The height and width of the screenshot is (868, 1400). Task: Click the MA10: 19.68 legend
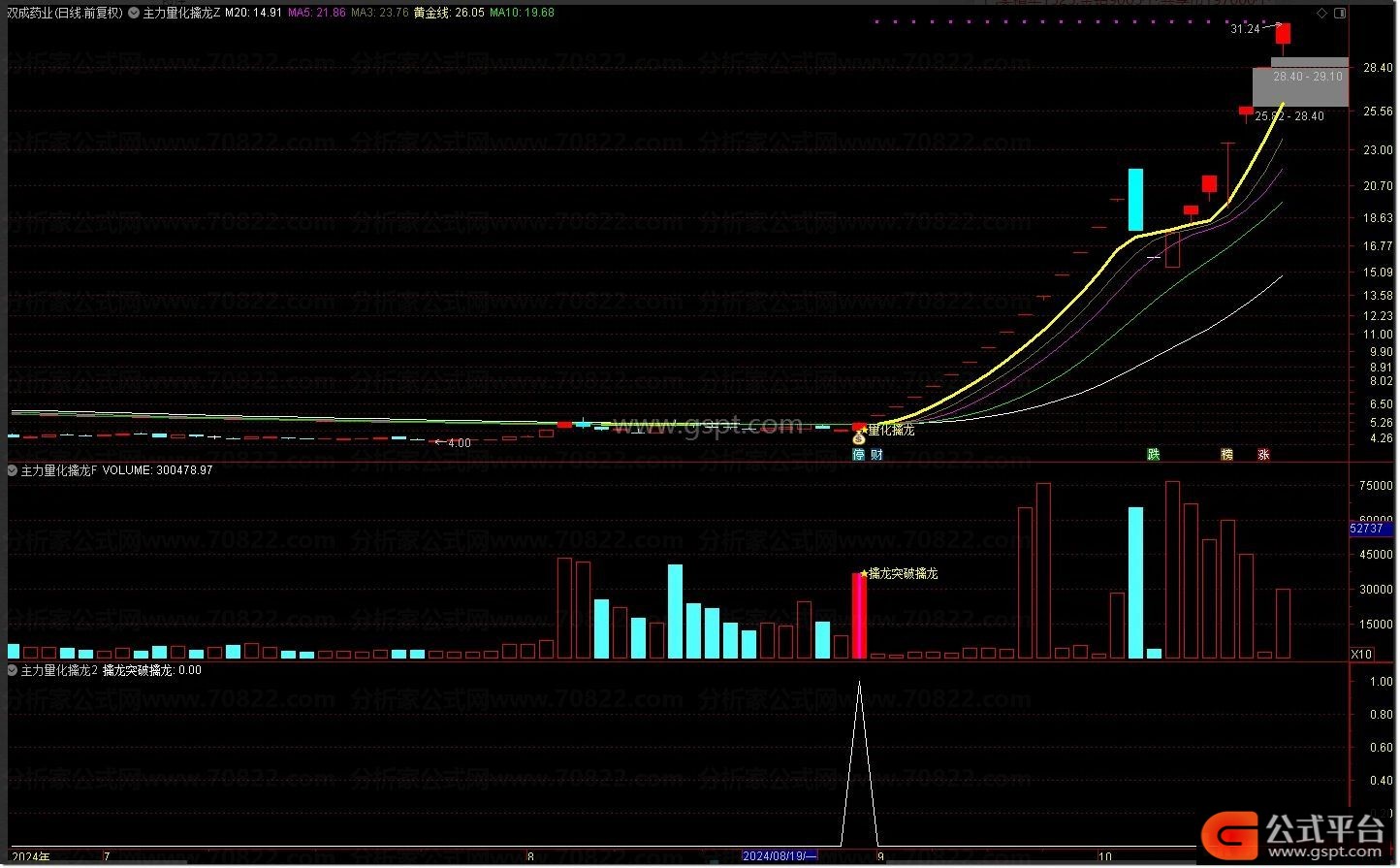coord(523,13)
